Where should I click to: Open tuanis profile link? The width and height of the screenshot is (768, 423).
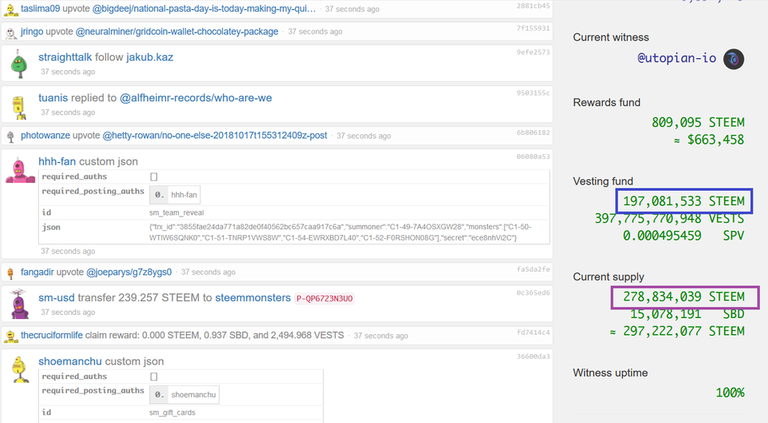pyautogui.click(x=53, y=98)
